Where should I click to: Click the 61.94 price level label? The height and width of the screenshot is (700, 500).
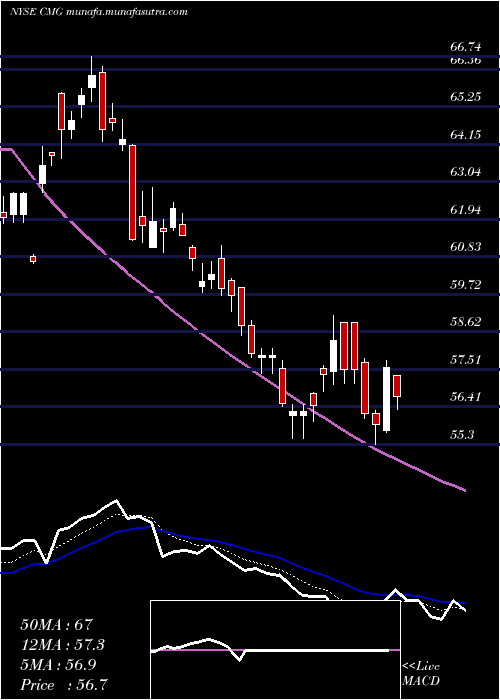465,209
